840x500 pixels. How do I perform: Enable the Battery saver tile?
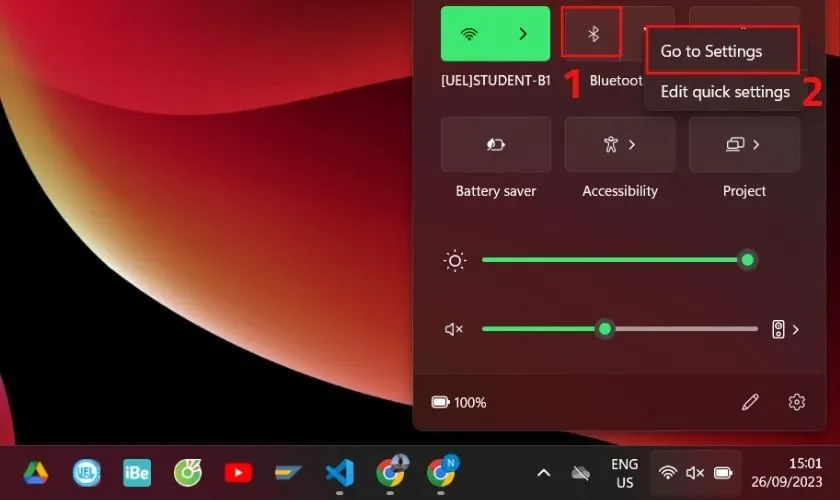point(496,145)
